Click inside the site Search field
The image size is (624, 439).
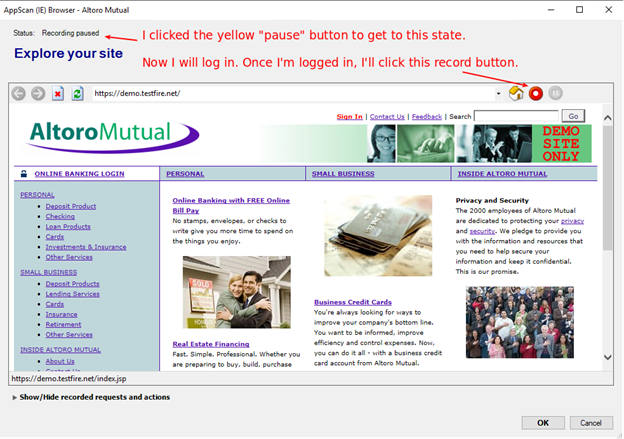click(x=516, y=117)
